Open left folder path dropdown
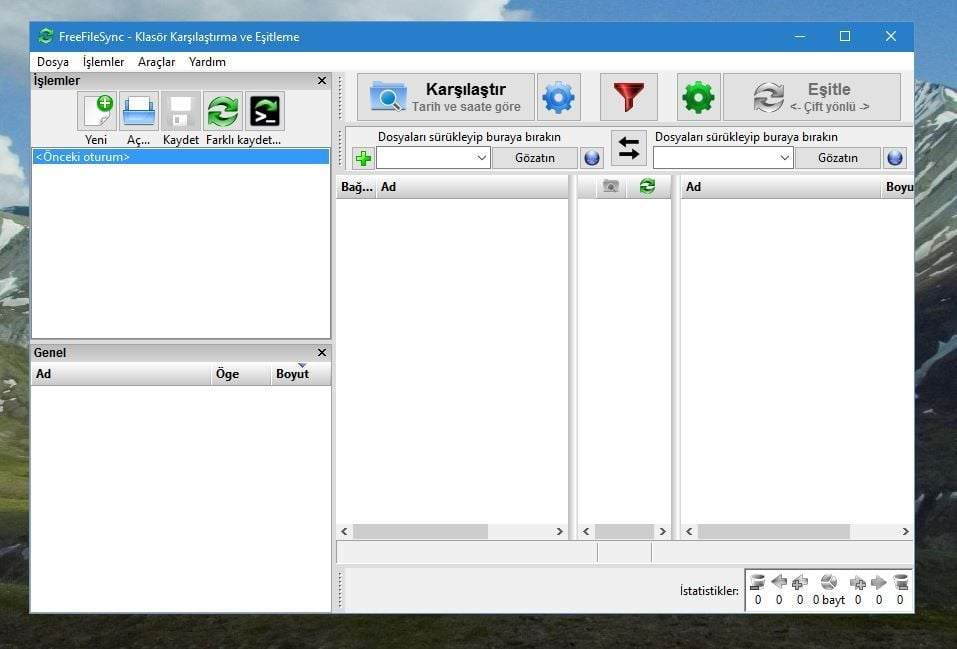Viewport: 957px width, 649px height. click(481, 158)
